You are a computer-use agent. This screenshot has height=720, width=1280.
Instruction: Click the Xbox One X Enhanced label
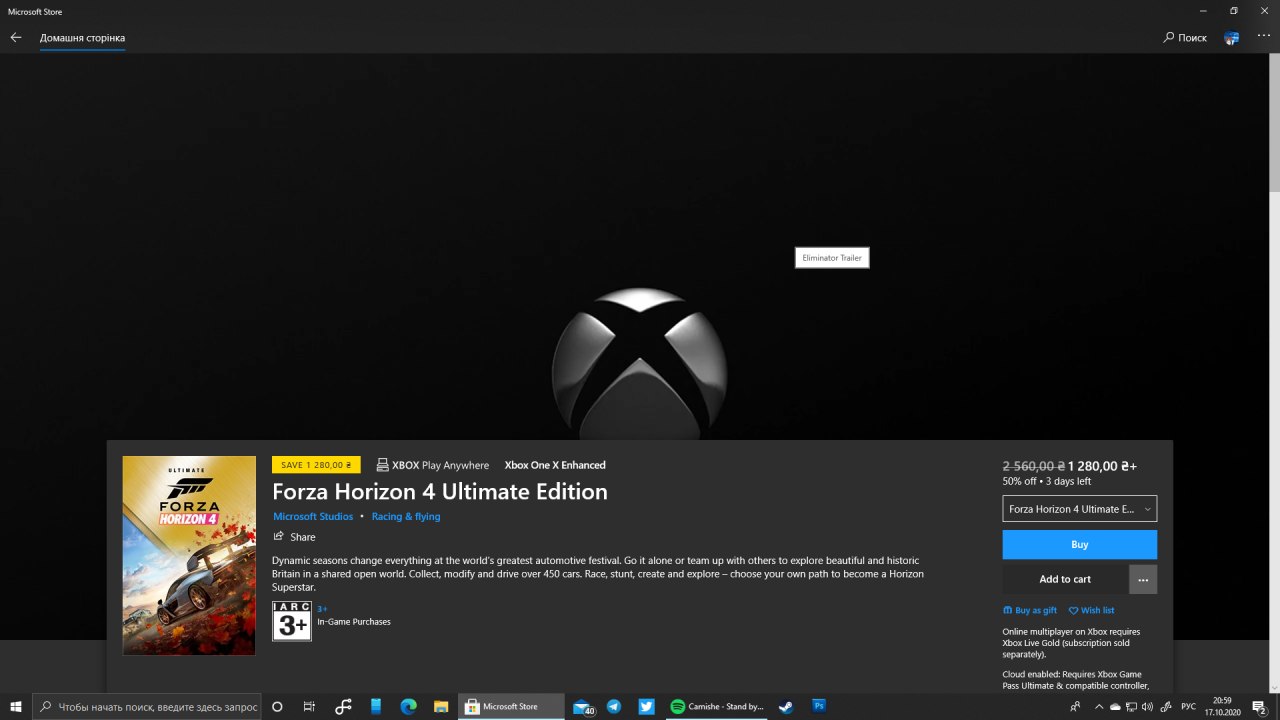pyautogui.click(x=555, y=465)
